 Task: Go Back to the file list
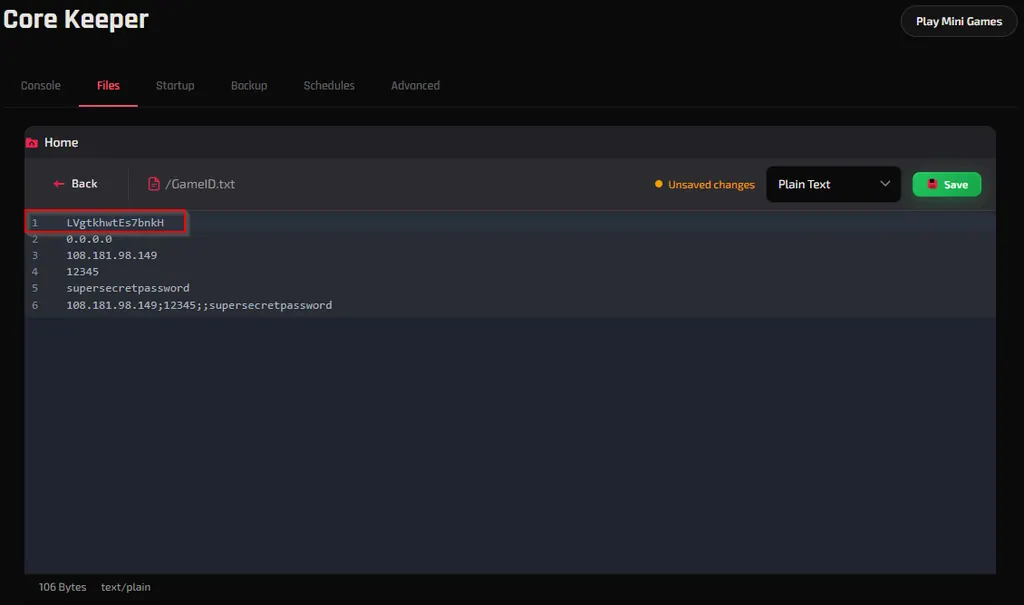click(x=76, y=184)
